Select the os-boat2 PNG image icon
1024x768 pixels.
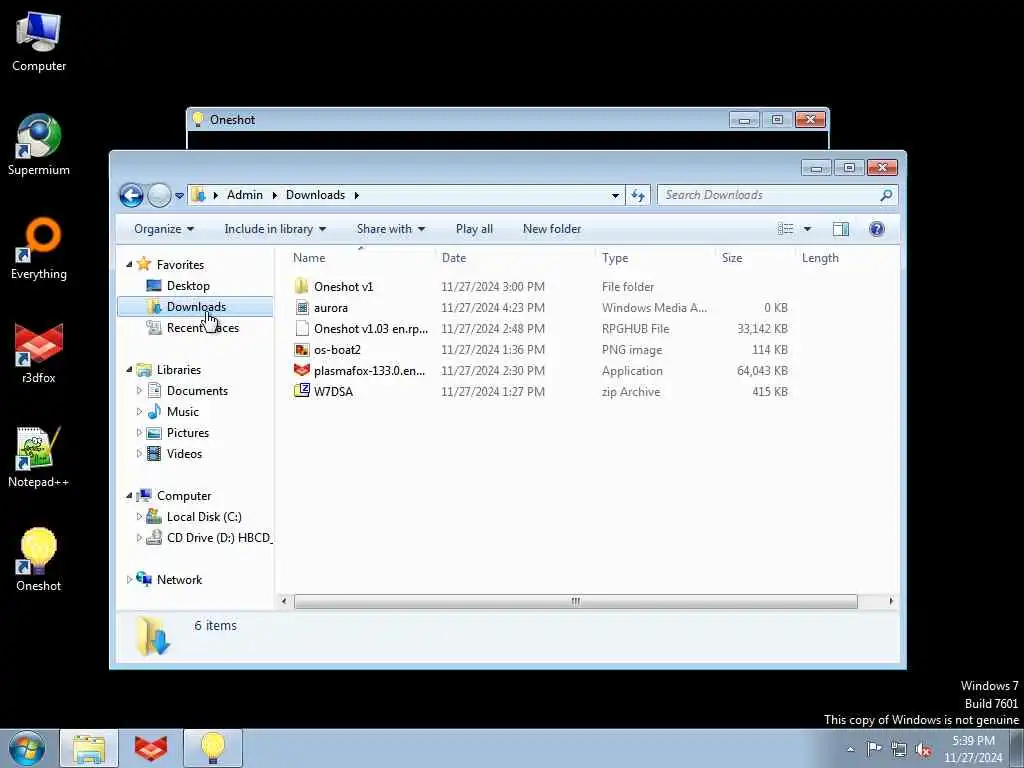coord(301,349)
